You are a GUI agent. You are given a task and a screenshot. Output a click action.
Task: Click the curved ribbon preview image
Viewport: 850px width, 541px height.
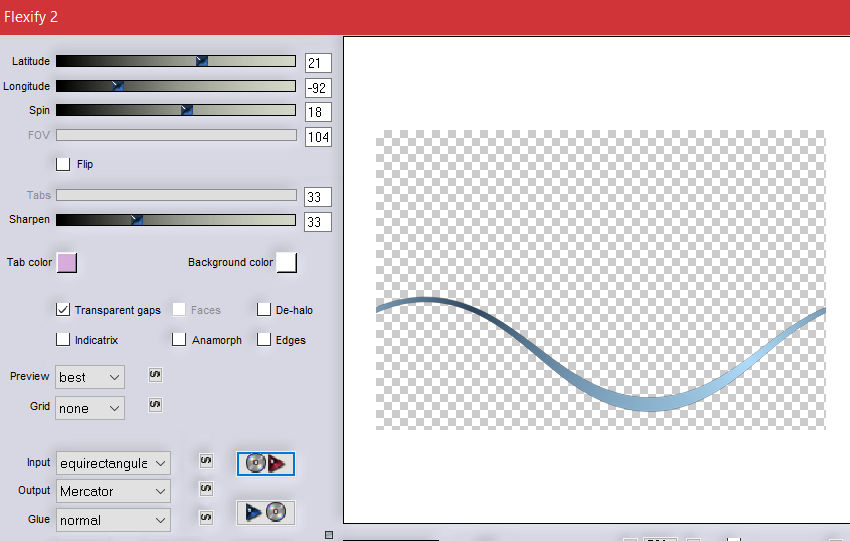(x=601, y=280)
